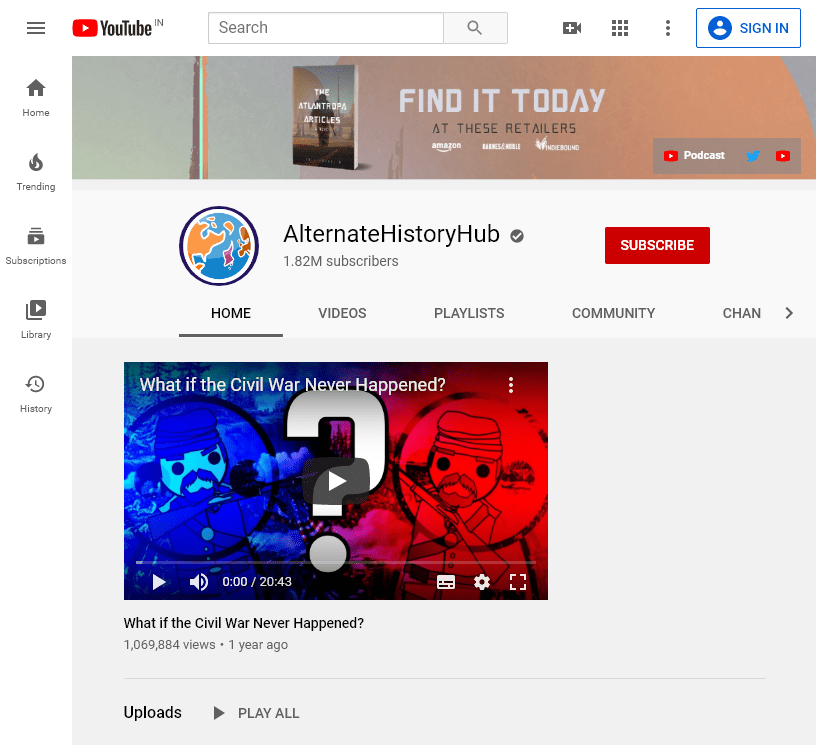The image size is (816, 745).
Task: Open History in the sidebar
Action: pyautogui.click(x=36, y=394)
